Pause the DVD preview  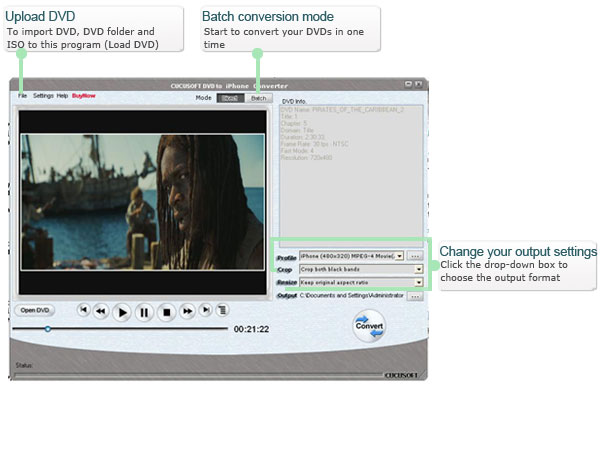point(144,313)
